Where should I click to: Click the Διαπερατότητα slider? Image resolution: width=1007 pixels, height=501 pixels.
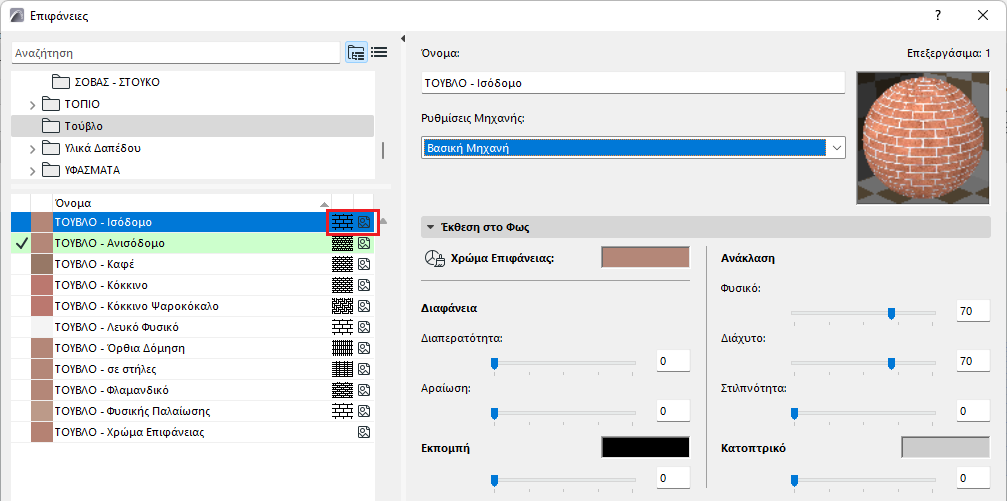pos(563,364)
